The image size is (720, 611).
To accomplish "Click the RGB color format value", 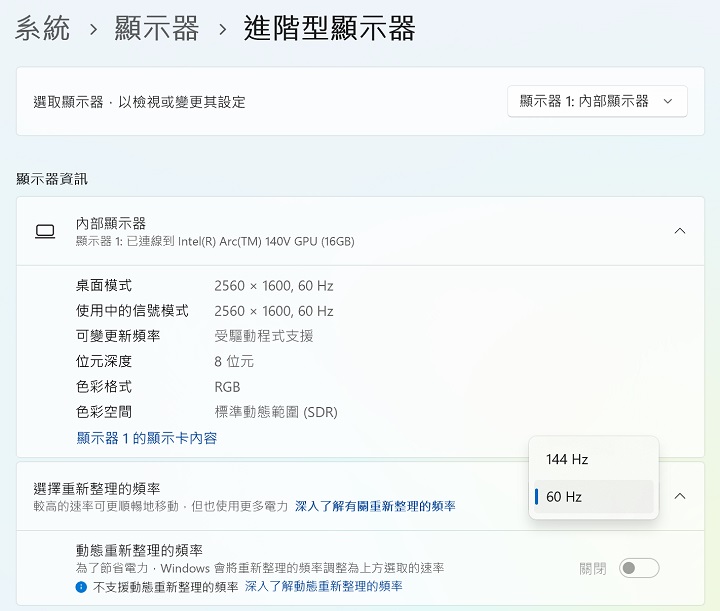I will coord(227,387).
